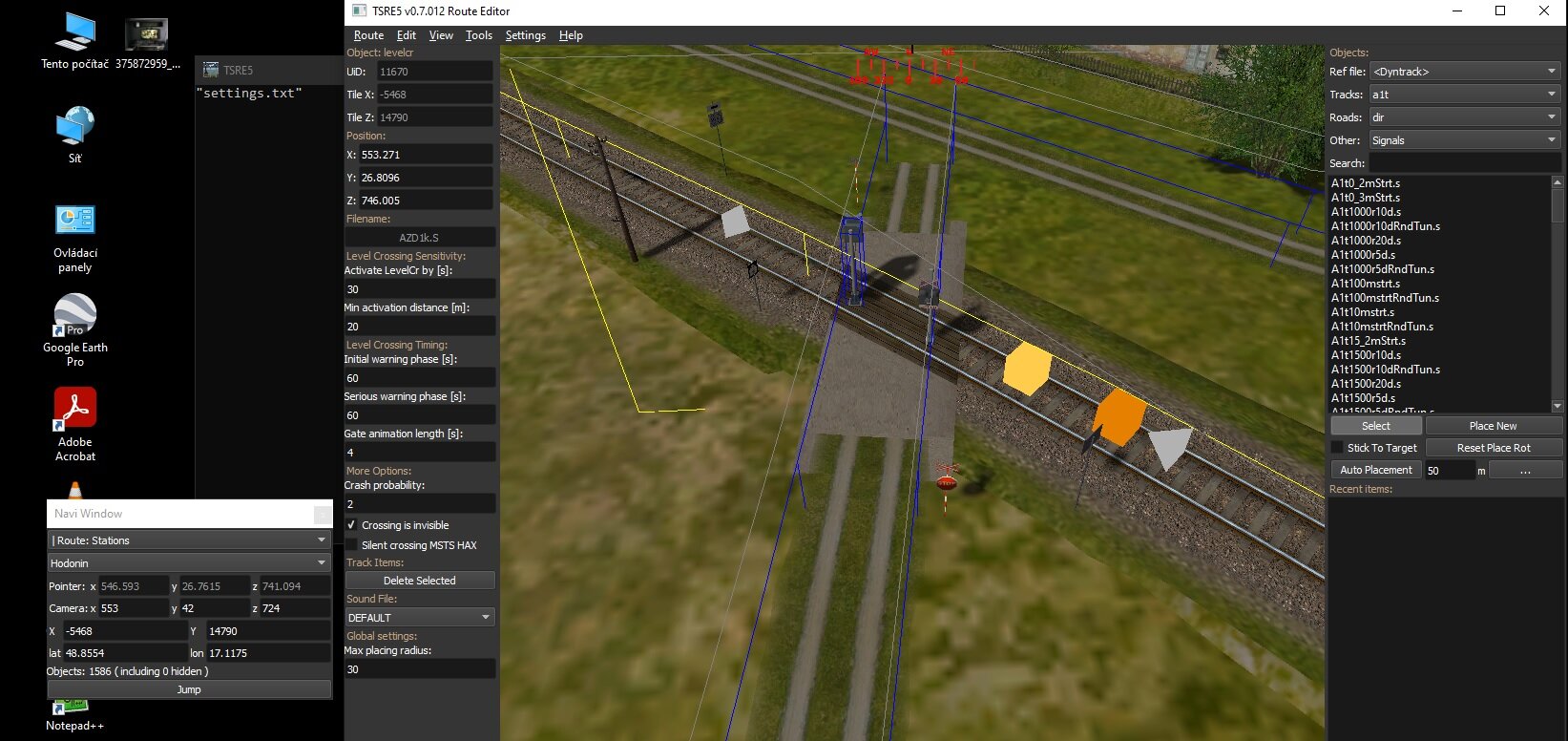1568x741 pixels.
Task: Click the Delete Selected button
Action: coord(420,581)
